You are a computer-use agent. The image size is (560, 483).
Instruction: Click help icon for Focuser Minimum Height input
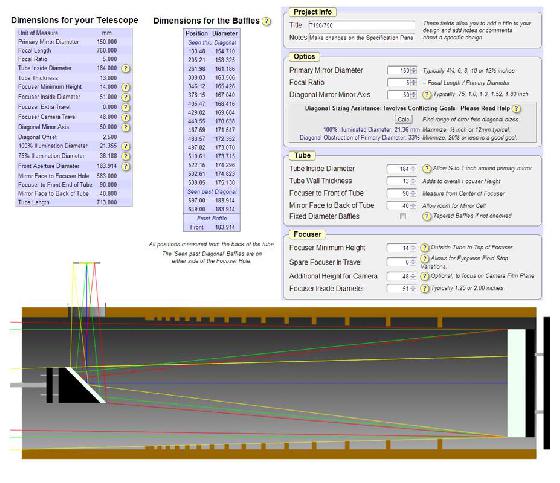pyautogui.click(x=424, y=248)
